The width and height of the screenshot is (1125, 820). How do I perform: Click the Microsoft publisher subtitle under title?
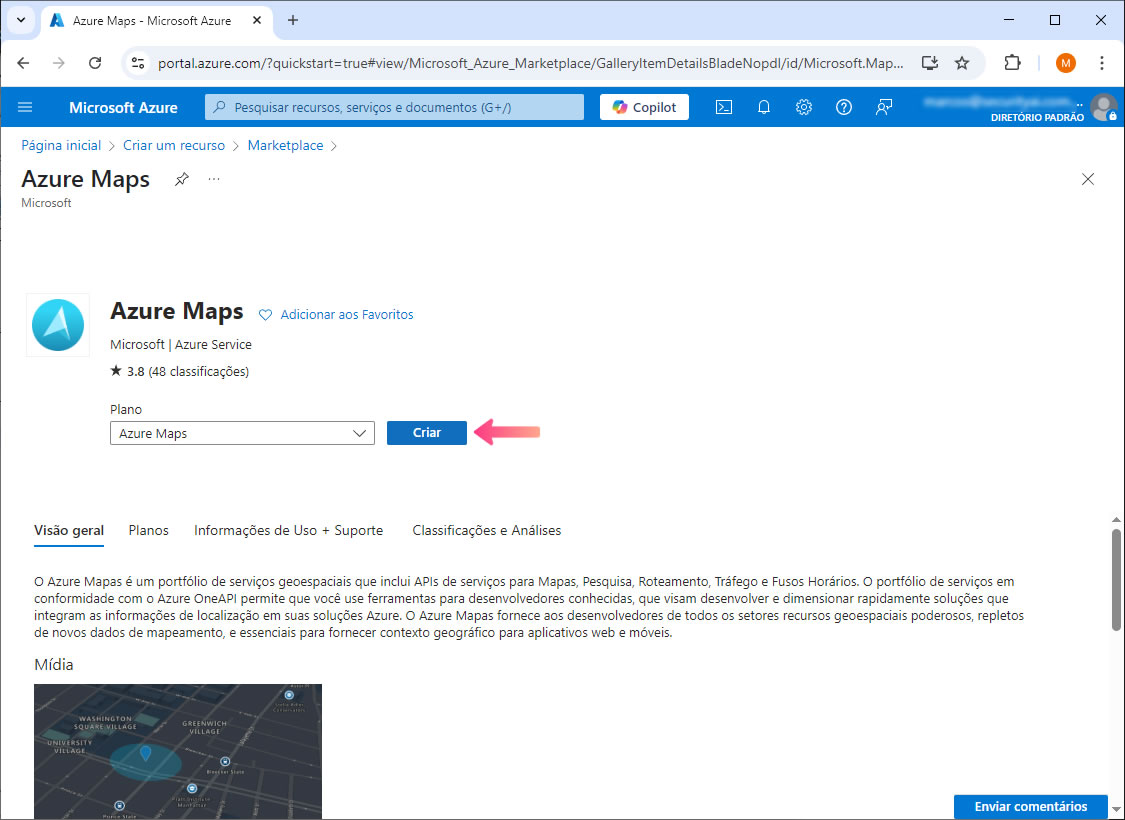pyautogui.click(x=47, y=203)
